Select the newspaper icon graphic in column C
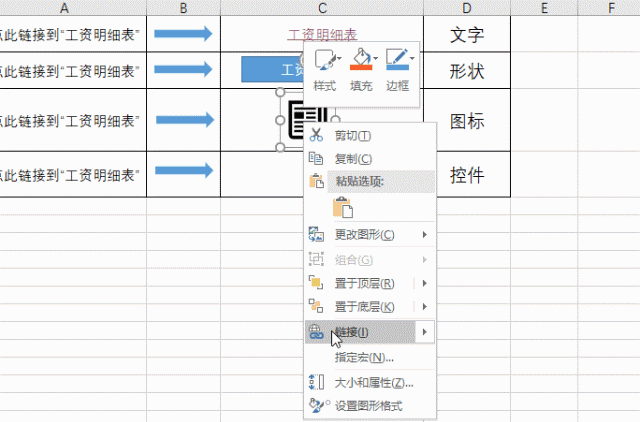 point(296,121)
